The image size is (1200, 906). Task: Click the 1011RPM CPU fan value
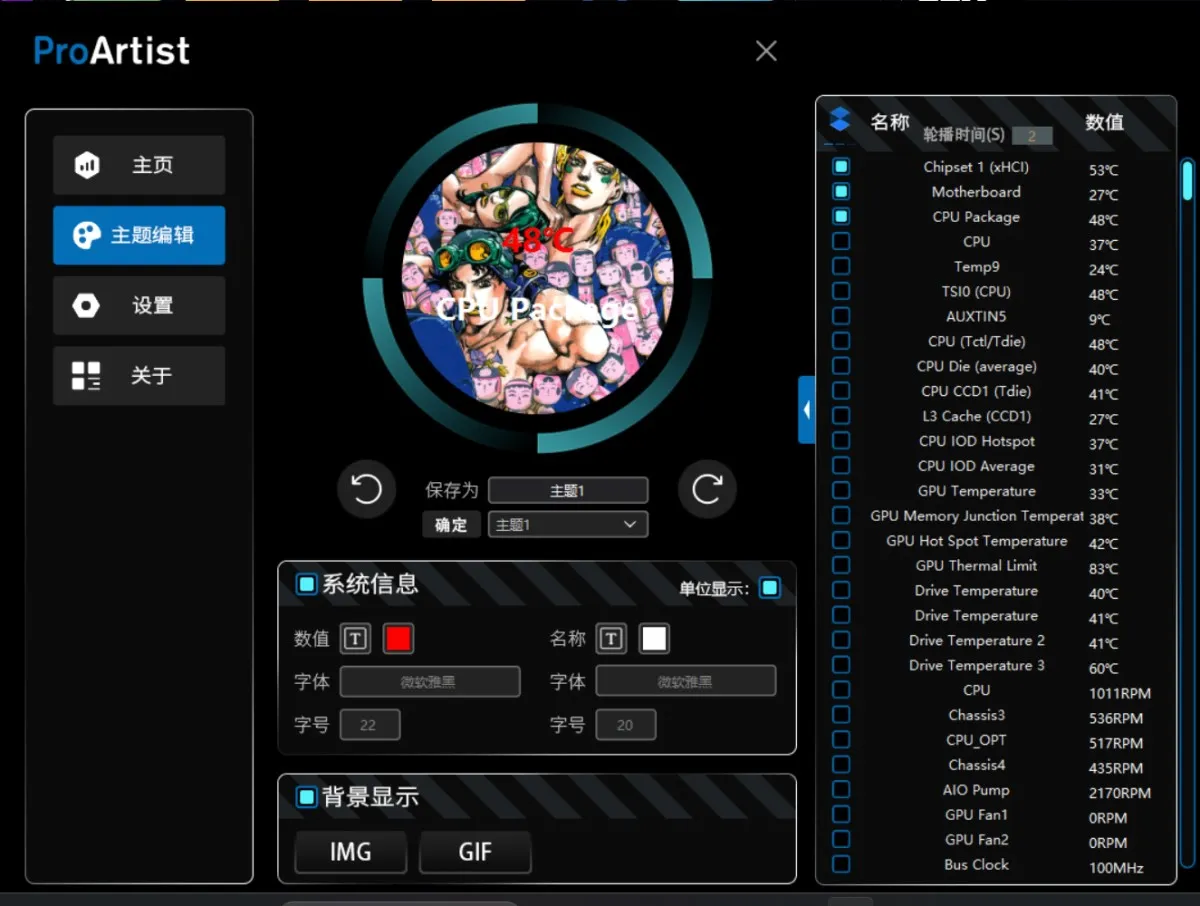(x=1120, y=693)
